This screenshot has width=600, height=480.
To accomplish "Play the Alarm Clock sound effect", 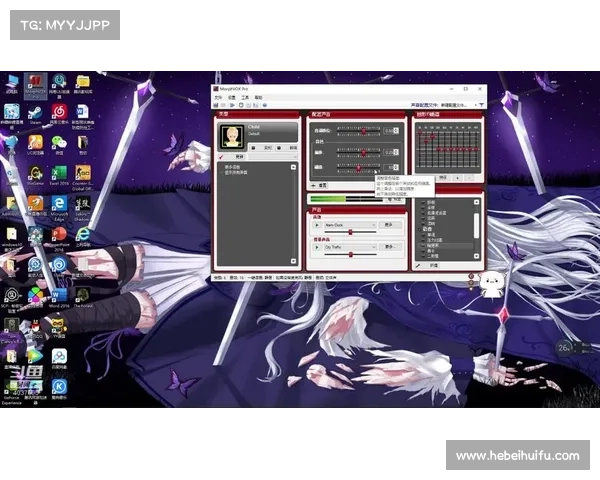I will [317, 225].
